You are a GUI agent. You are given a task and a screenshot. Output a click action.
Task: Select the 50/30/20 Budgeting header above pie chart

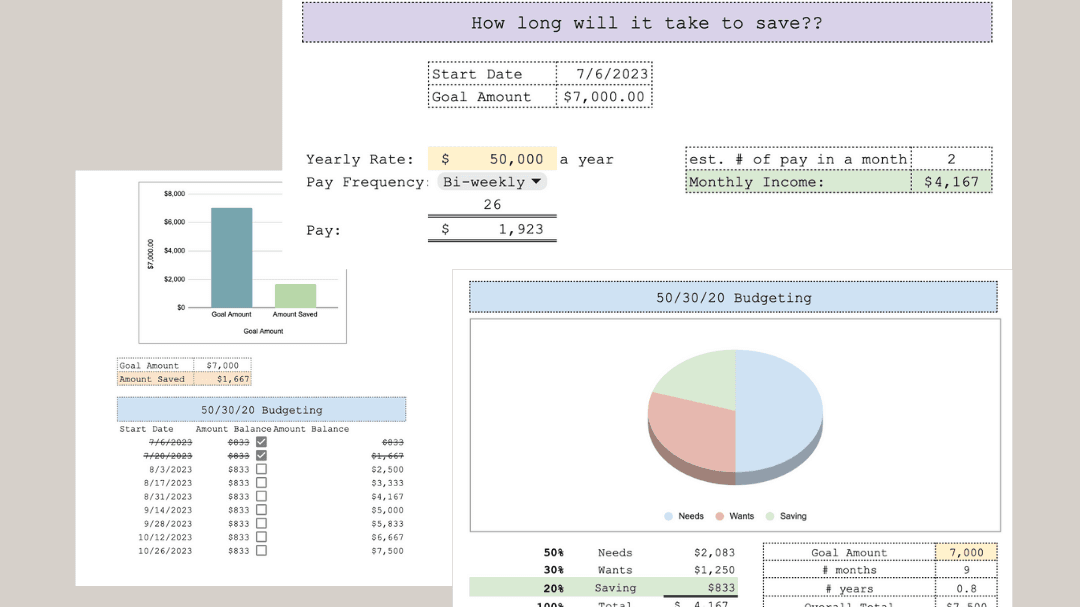[734, 298]
